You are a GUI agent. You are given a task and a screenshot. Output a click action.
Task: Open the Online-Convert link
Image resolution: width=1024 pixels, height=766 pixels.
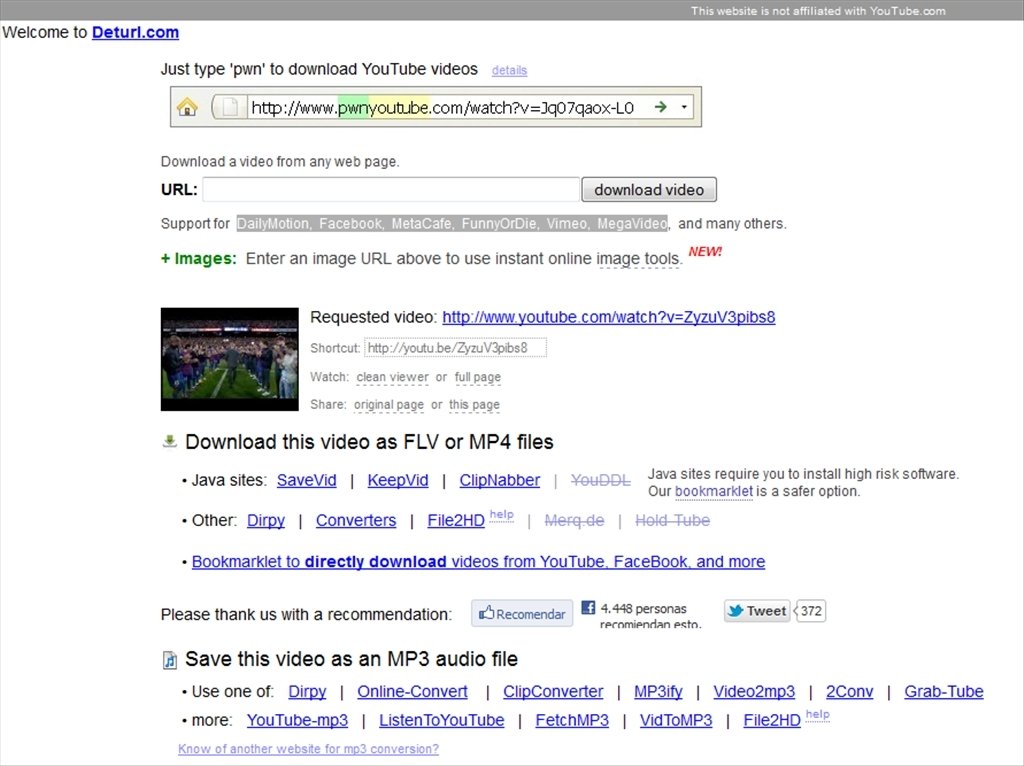[412, 692]
